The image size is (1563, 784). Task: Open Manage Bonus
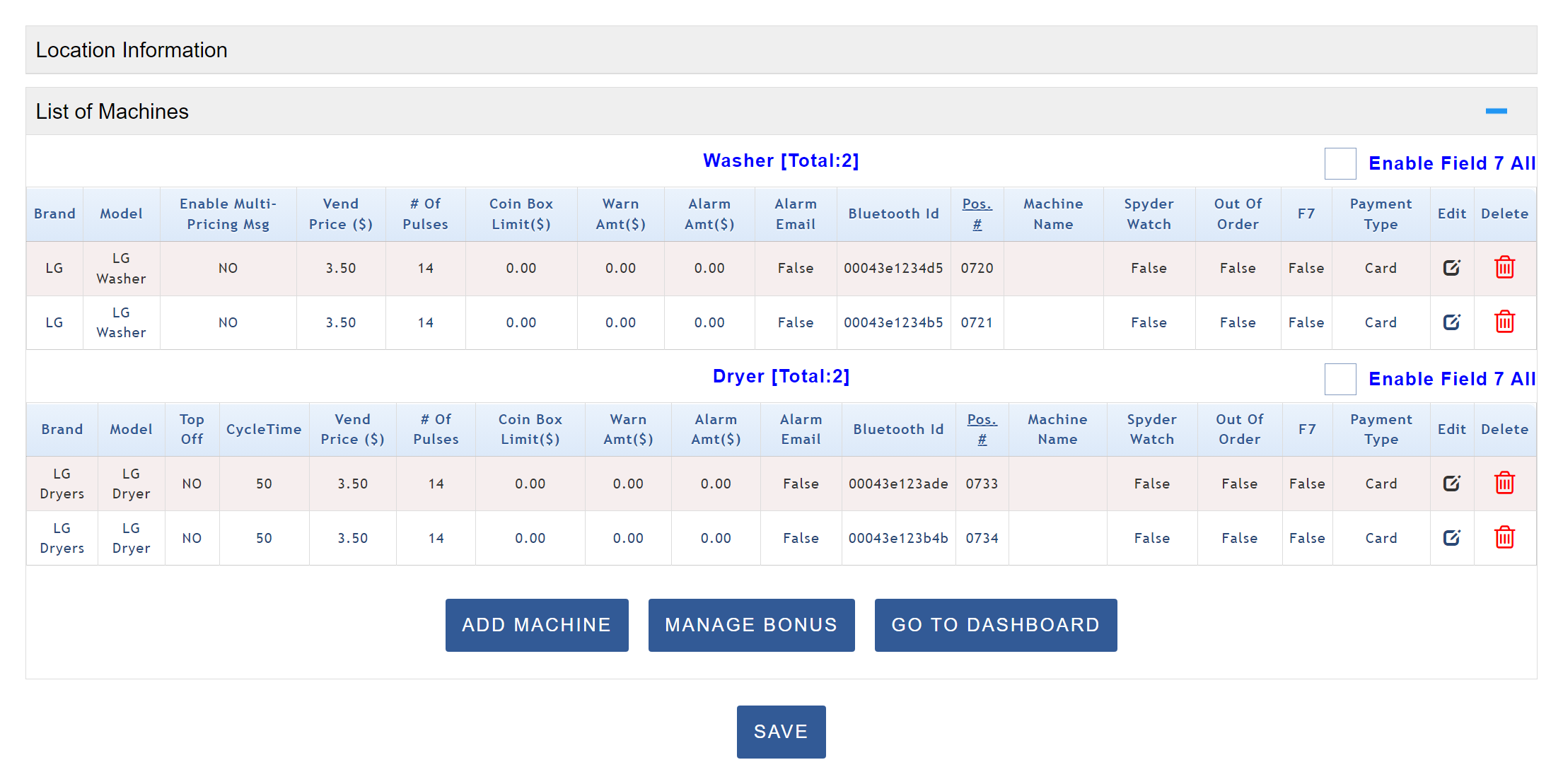tap(751, 625)
